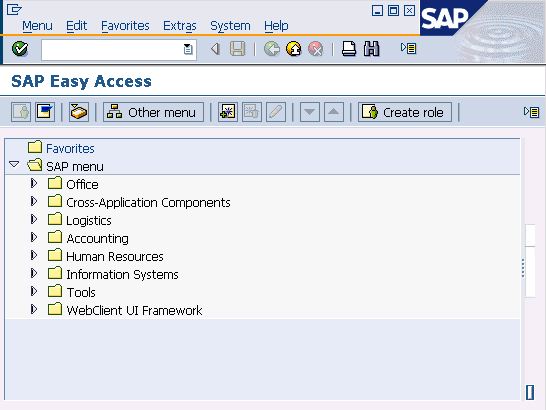Screen dimensions: 546x410
Task: Collapse the command field with the left arrow
Action: (x=215, y=49)
